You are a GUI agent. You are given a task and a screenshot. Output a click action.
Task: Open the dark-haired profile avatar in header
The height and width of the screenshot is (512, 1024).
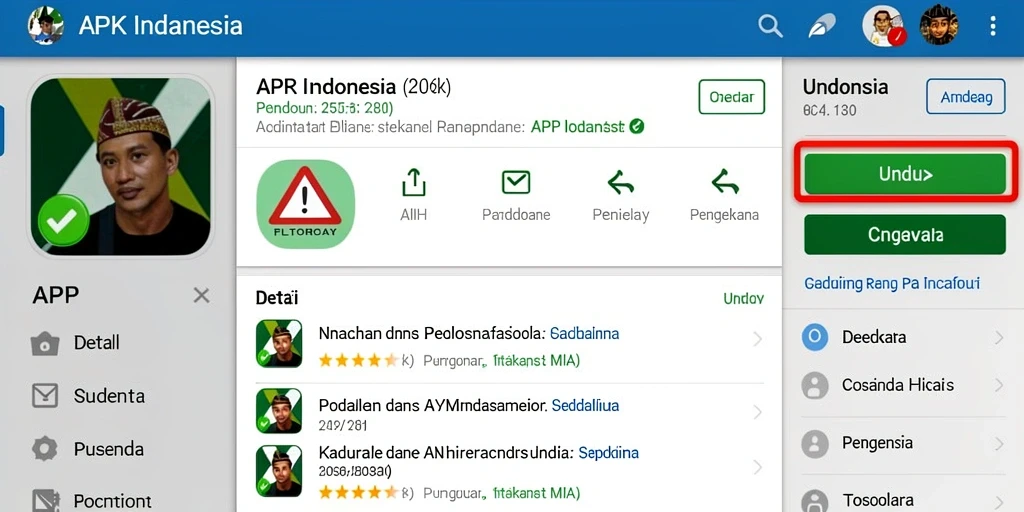[x=938, y=26]
